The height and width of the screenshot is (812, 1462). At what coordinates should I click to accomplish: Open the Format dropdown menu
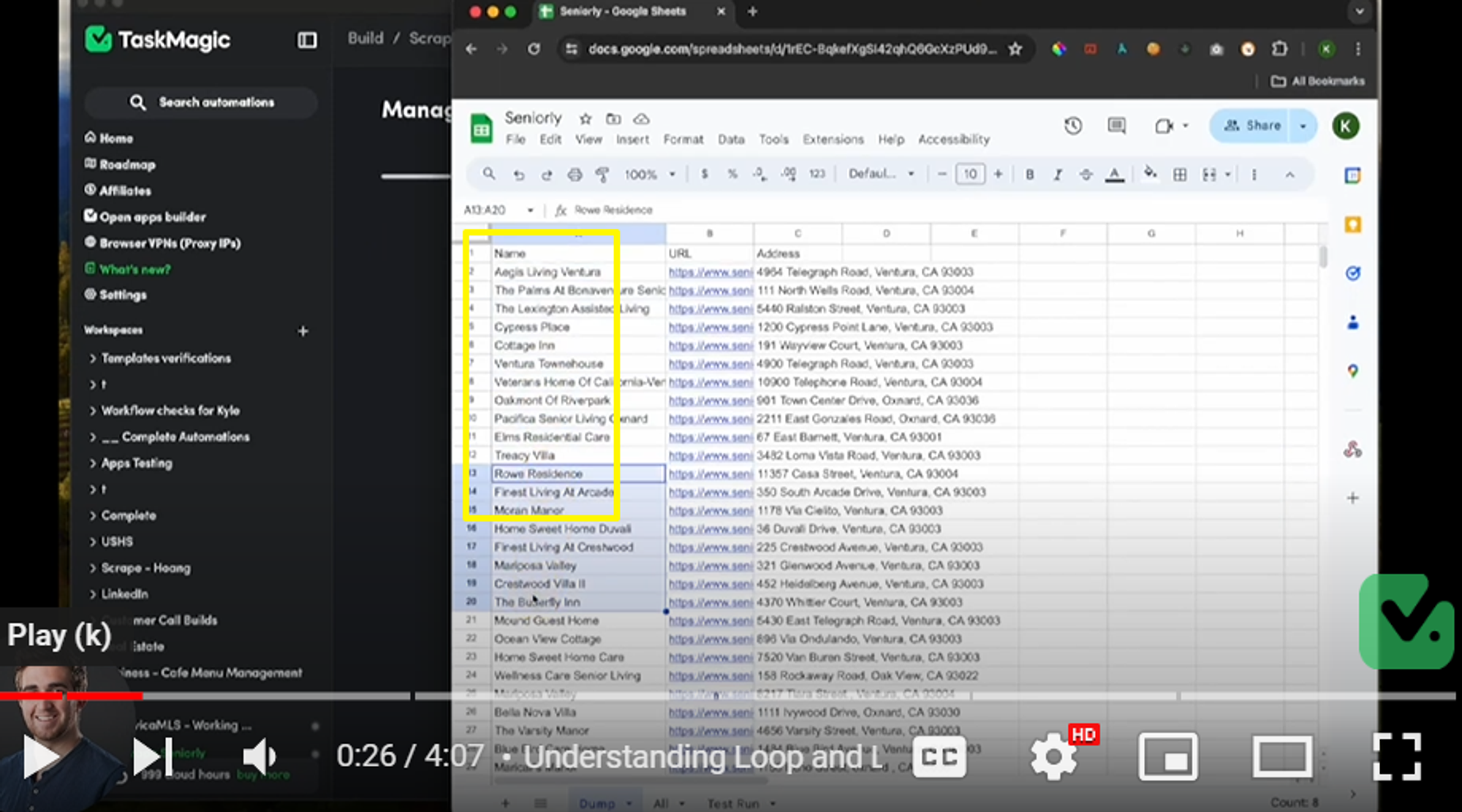click(x=684, y=139)
